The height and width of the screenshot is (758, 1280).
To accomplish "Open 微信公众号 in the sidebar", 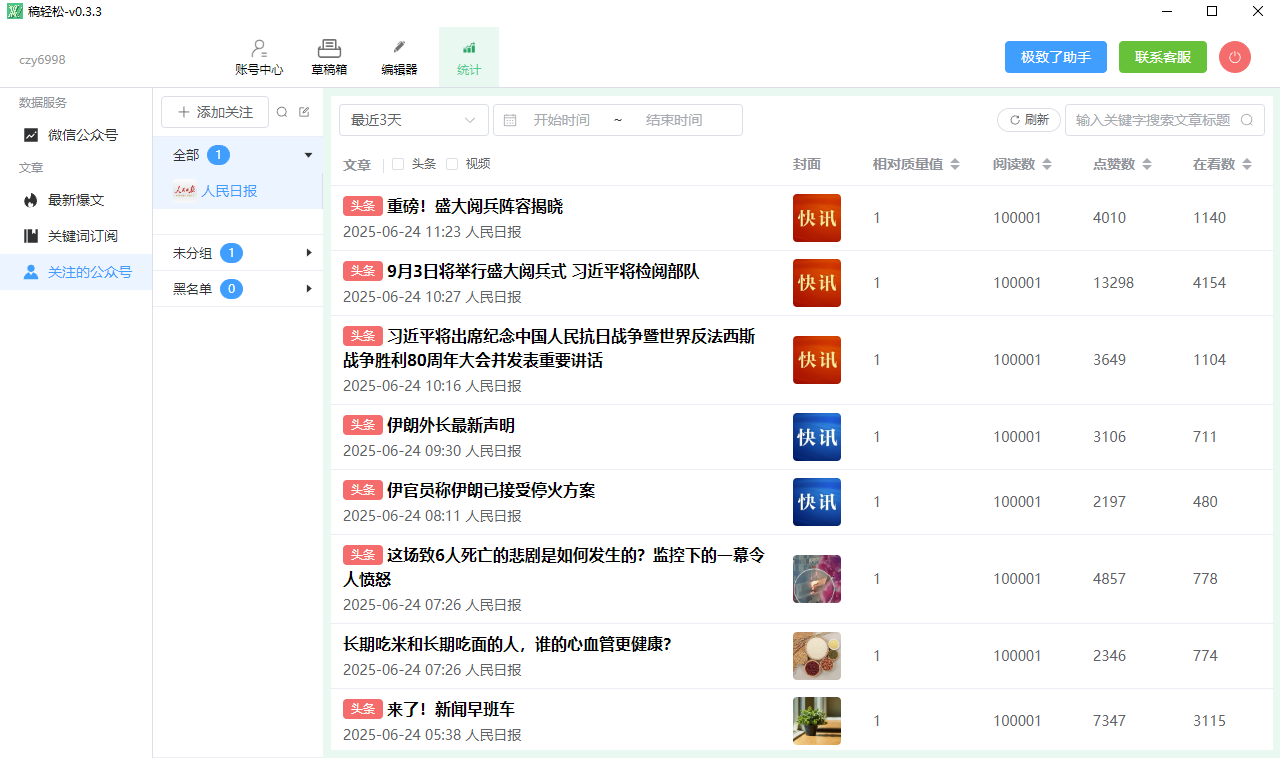I will 76,135.
